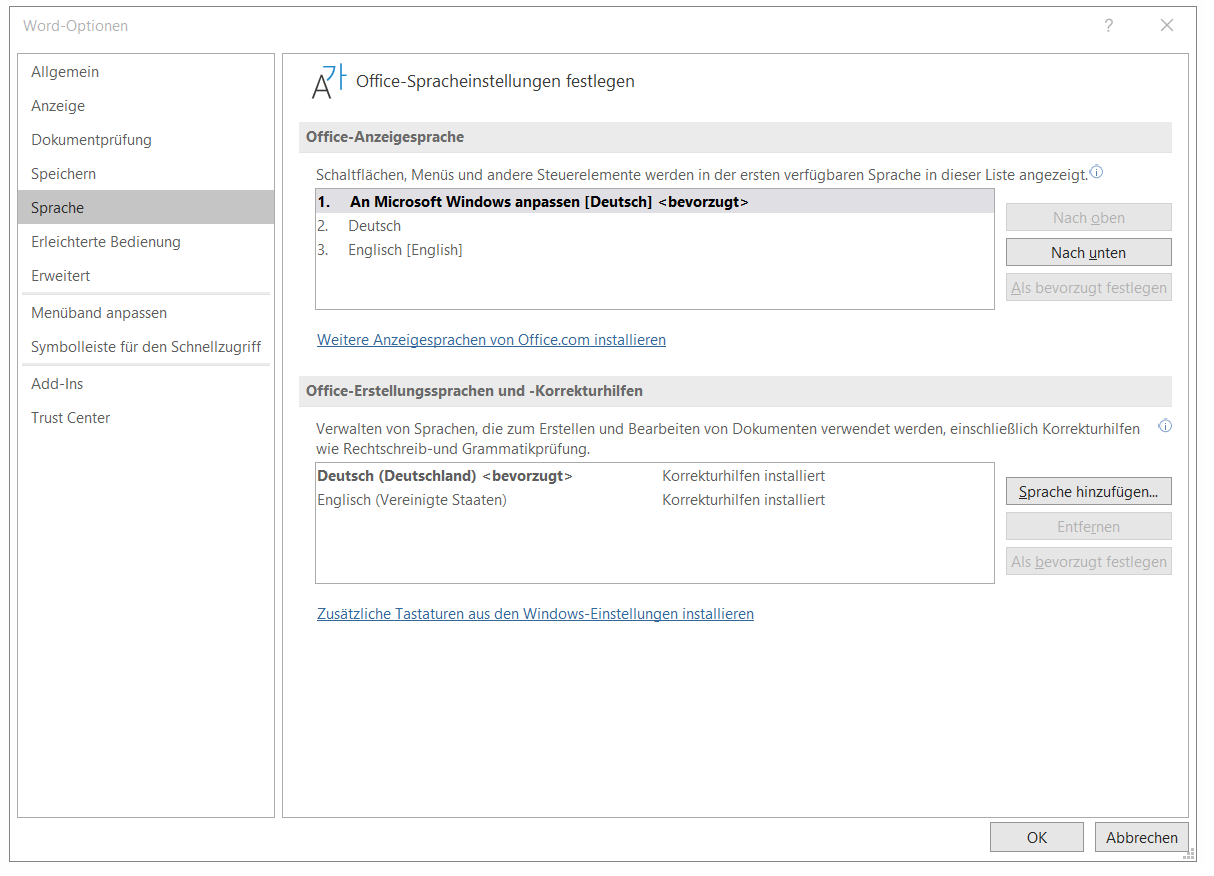Click the language settings header icon

pyautogui.click(x=329, y=81)
